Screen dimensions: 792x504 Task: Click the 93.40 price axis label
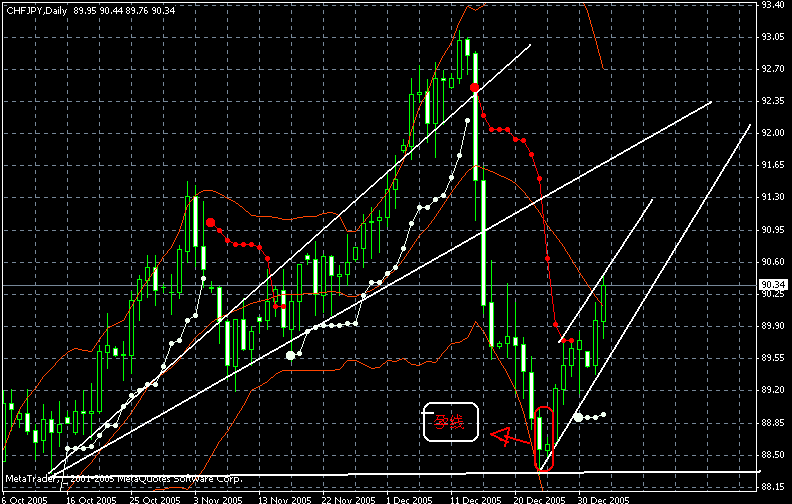pos(773,5)
